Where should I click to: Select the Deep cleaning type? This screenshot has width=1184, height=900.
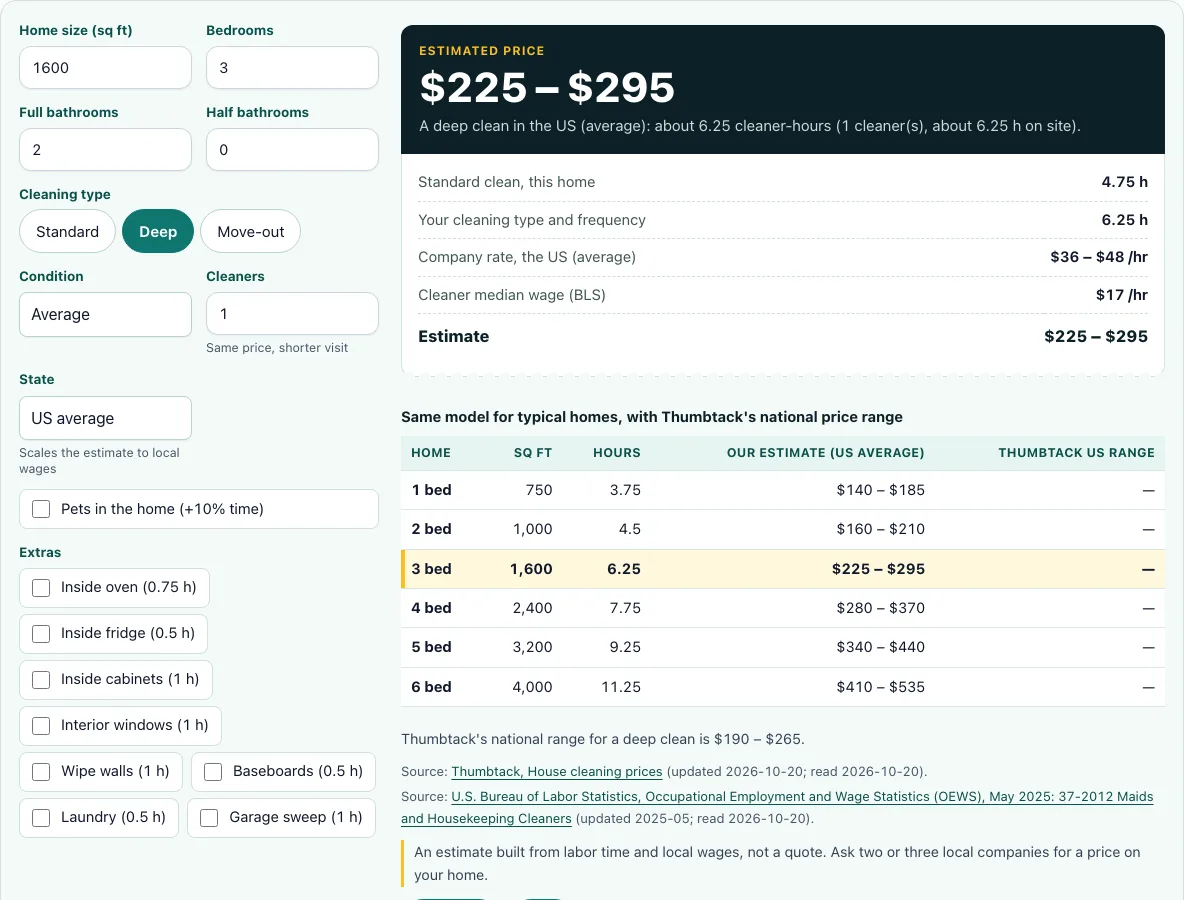[x=158, y=231]
